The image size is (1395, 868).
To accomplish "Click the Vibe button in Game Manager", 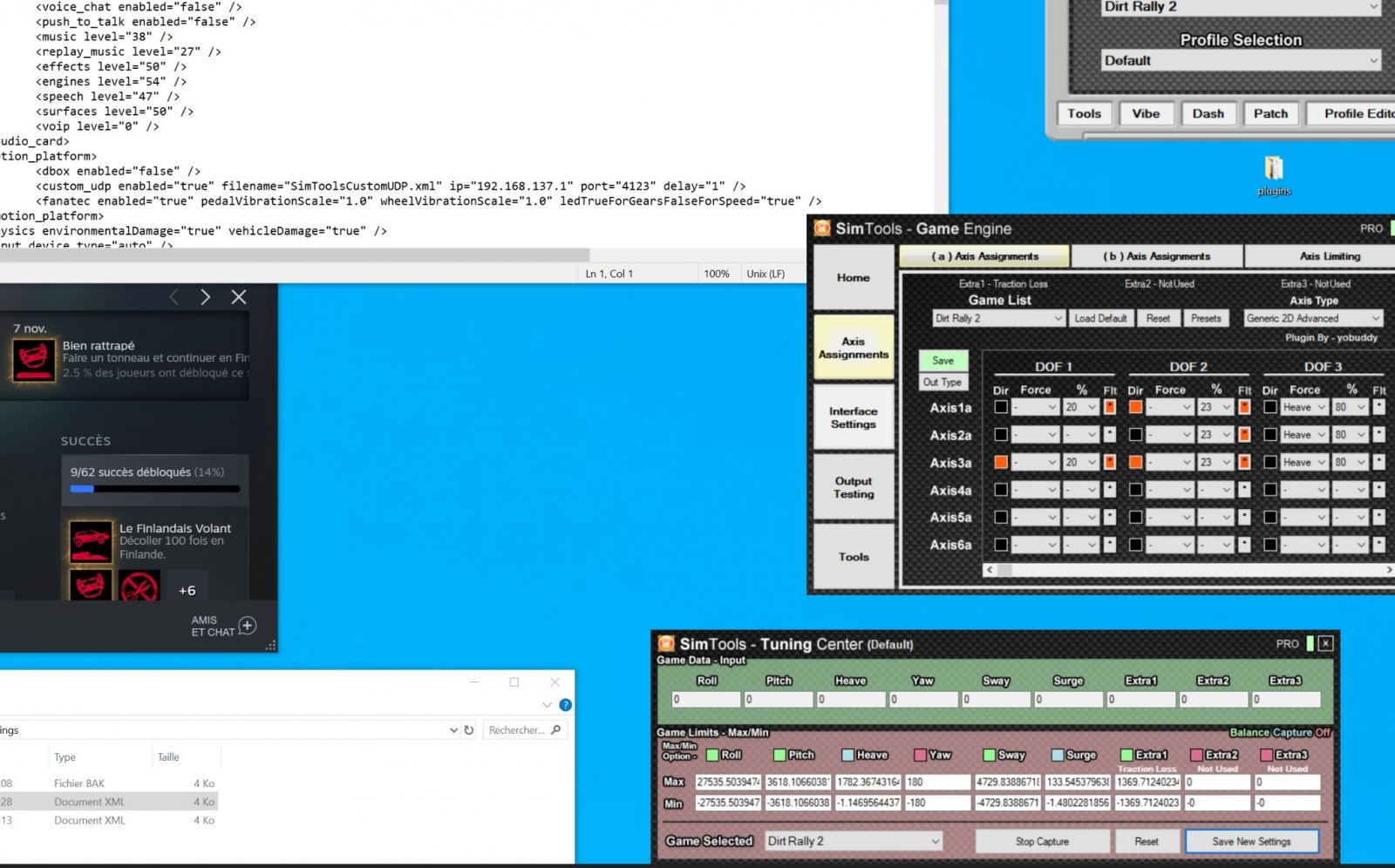I will point(1146,113).
